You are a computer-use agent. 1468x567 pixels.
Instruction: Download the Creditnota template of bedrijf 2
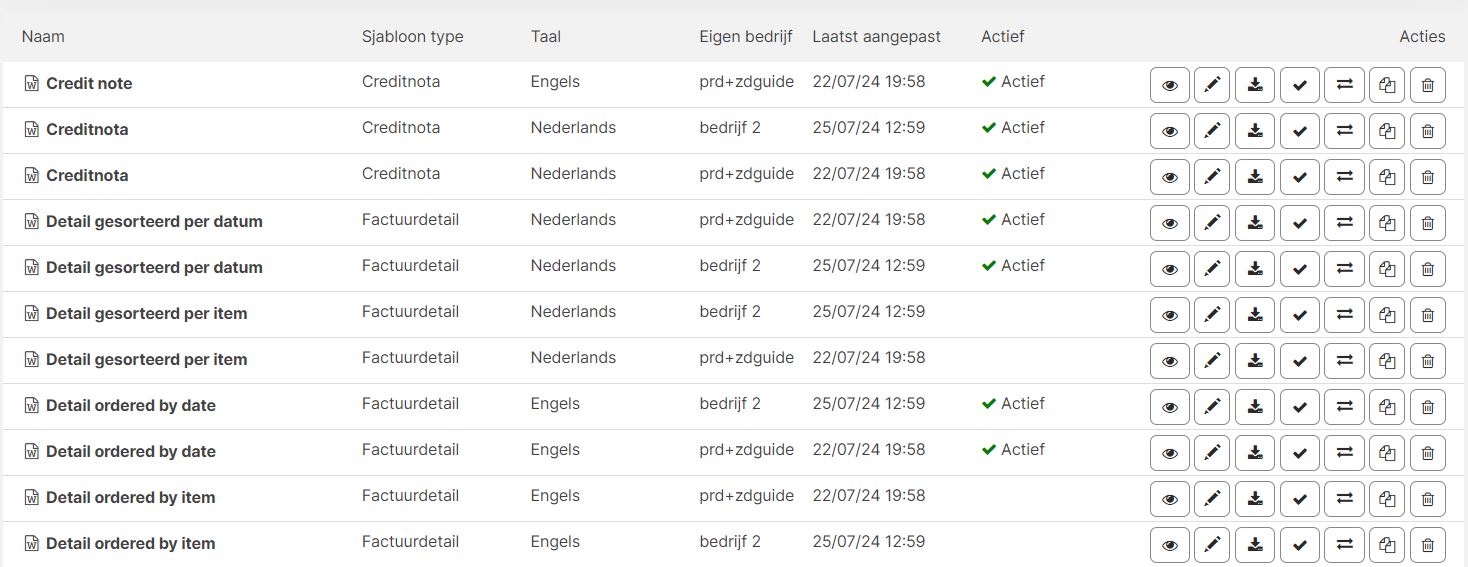[x=1256, y=131]
